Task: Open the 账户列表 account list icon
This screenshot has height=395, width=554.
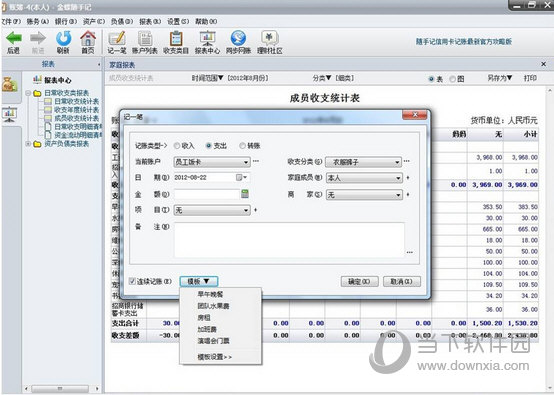Action: [x=145, y=38]
